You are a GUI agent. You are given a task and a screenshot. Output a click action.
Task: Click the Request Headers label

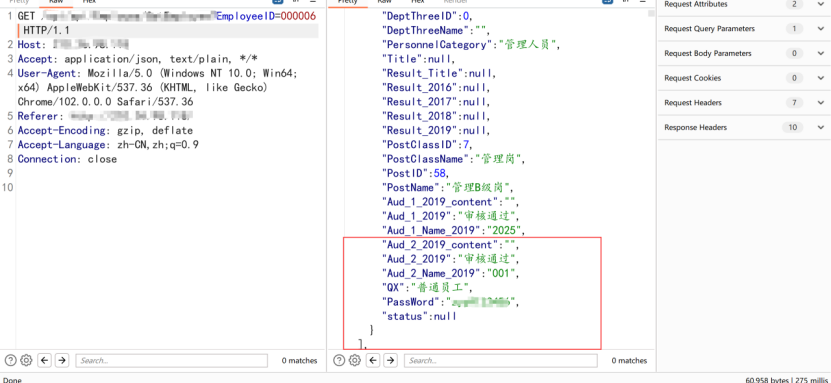693,103
